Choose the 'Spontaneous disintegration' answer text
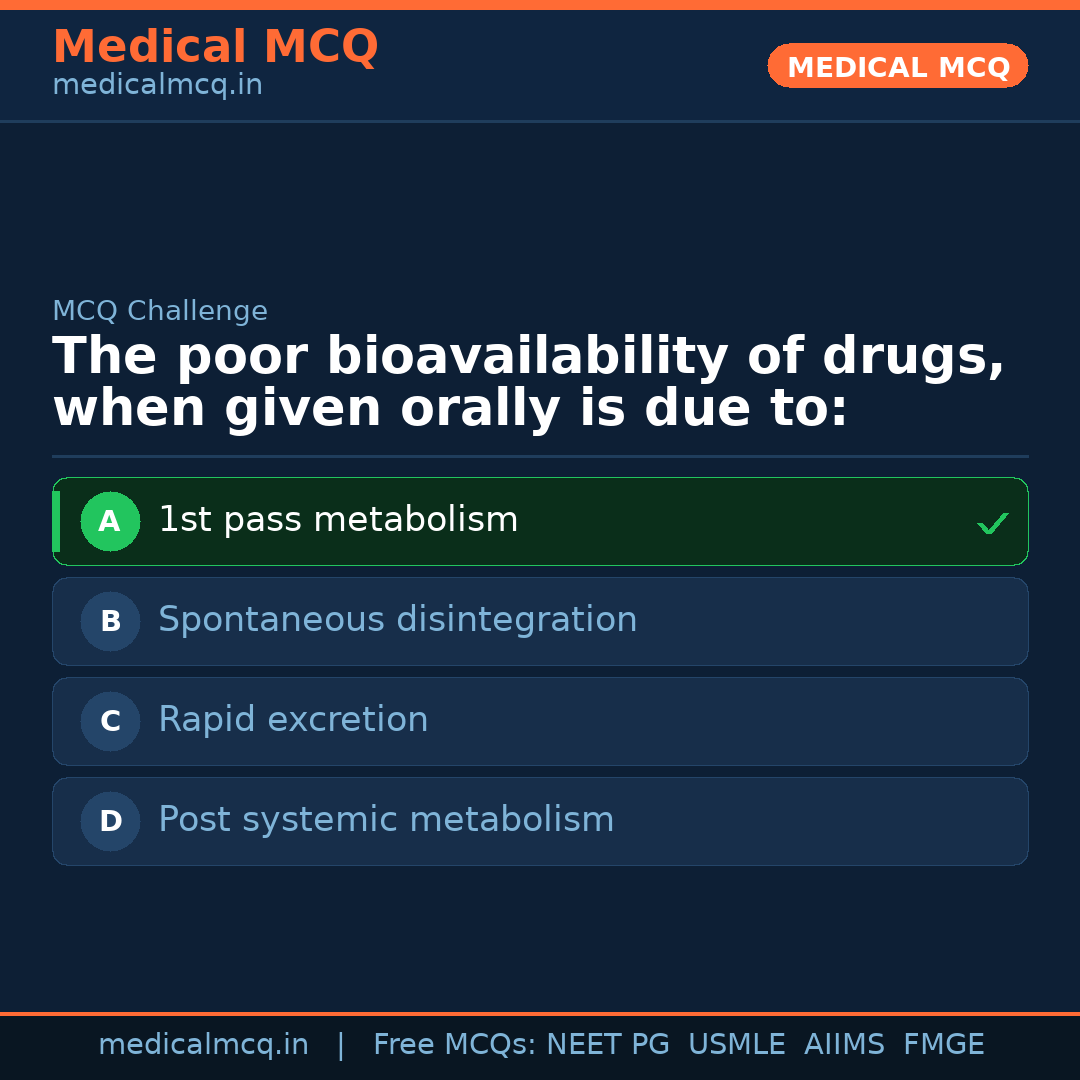Viewport: 1080px width, 1080px height. [397, 620]
